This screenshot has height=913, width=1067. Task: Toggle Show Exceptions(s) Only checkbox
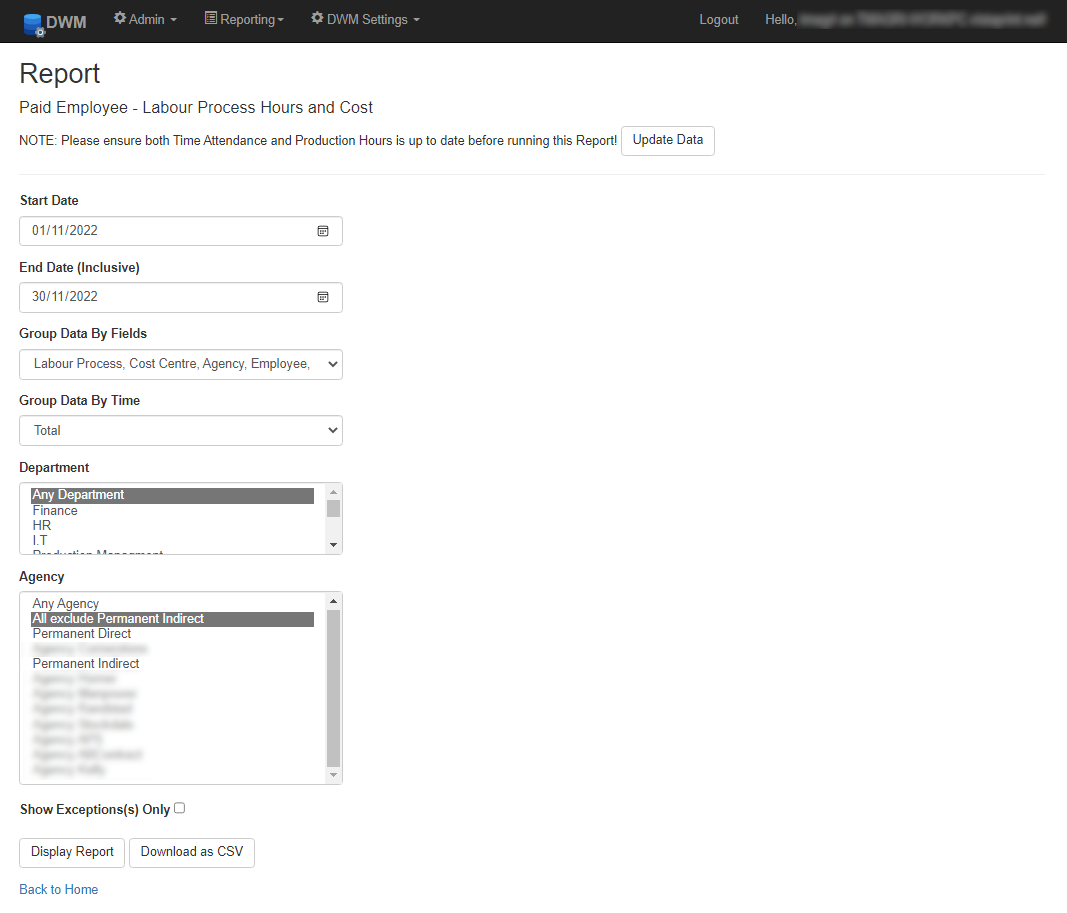click(180, 808)
